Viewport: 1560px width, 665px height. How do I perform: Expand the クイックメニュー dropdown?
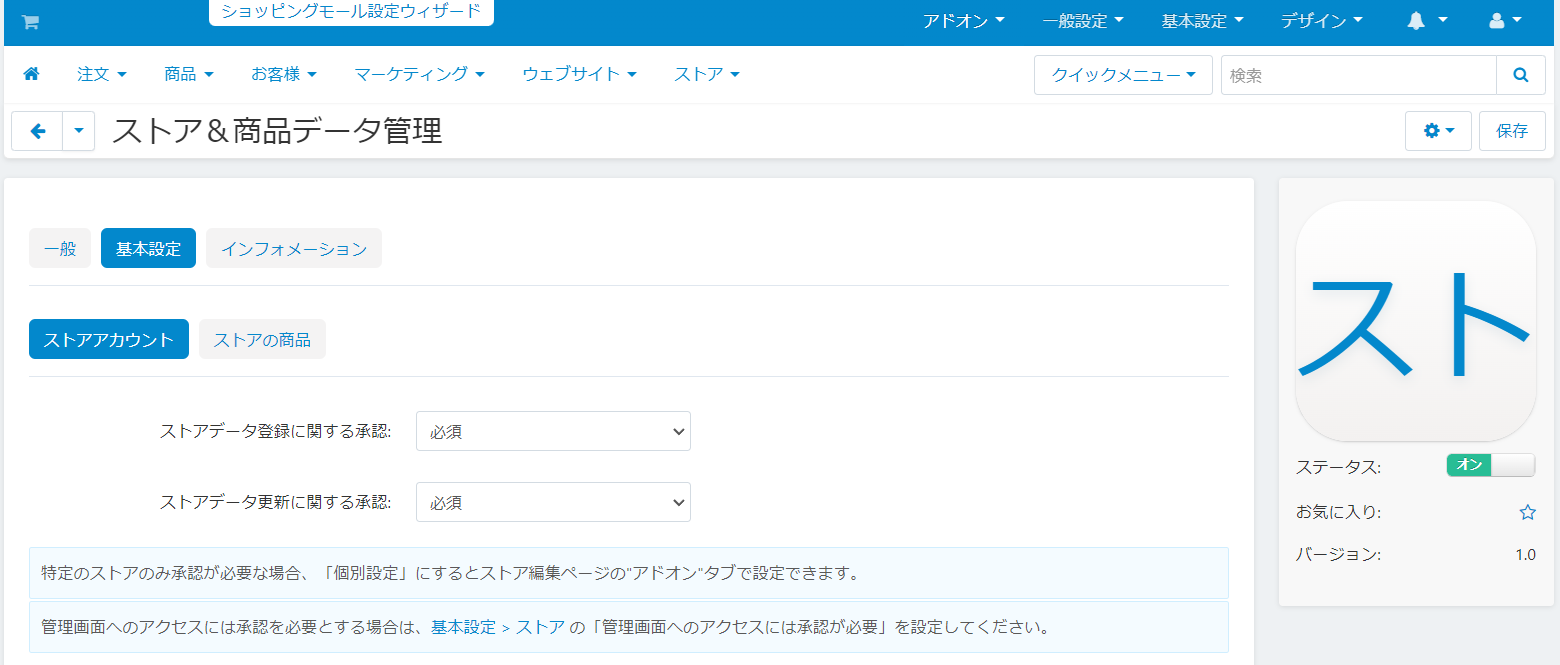click(x=1123, y=75)
